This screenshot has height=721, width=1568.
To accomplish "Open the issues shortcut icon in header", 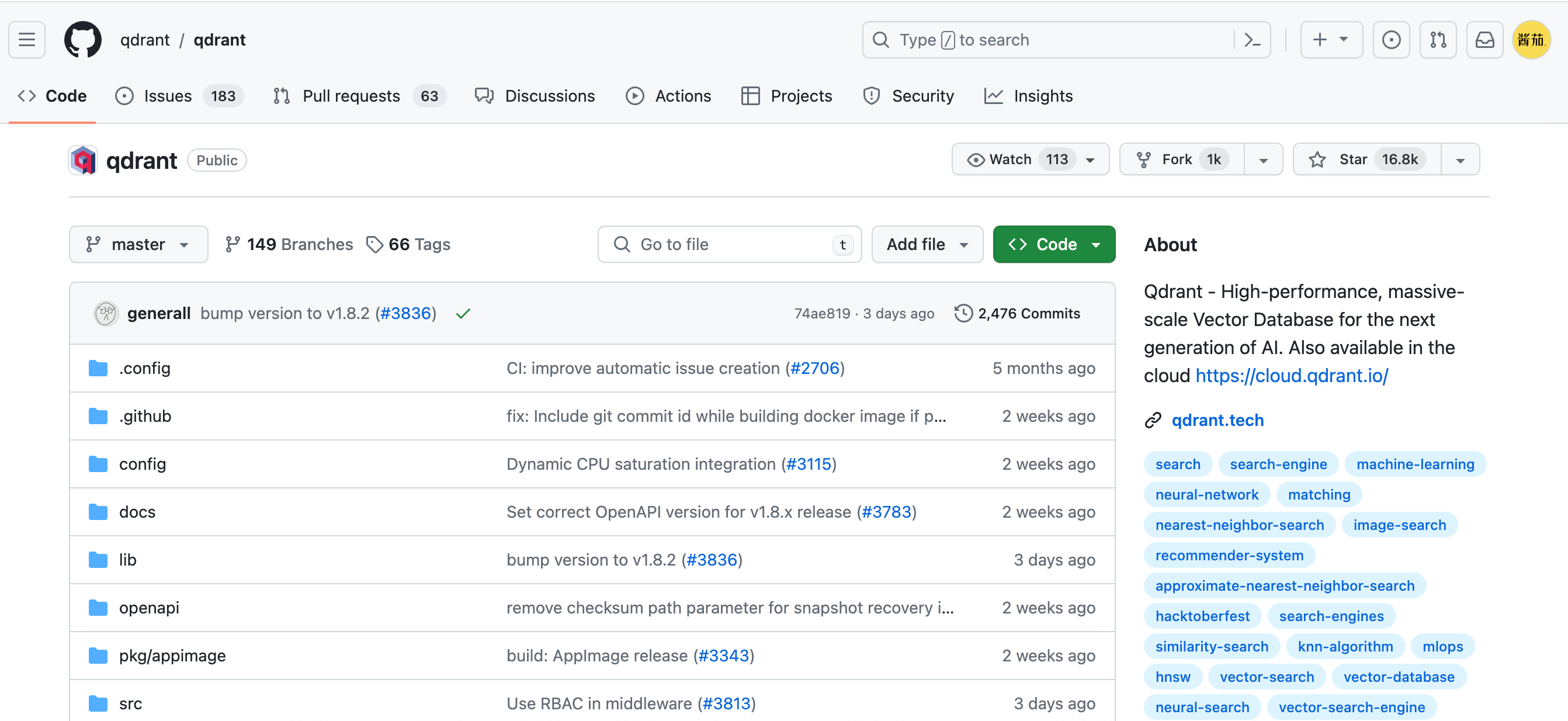I will click(1391, 40).
